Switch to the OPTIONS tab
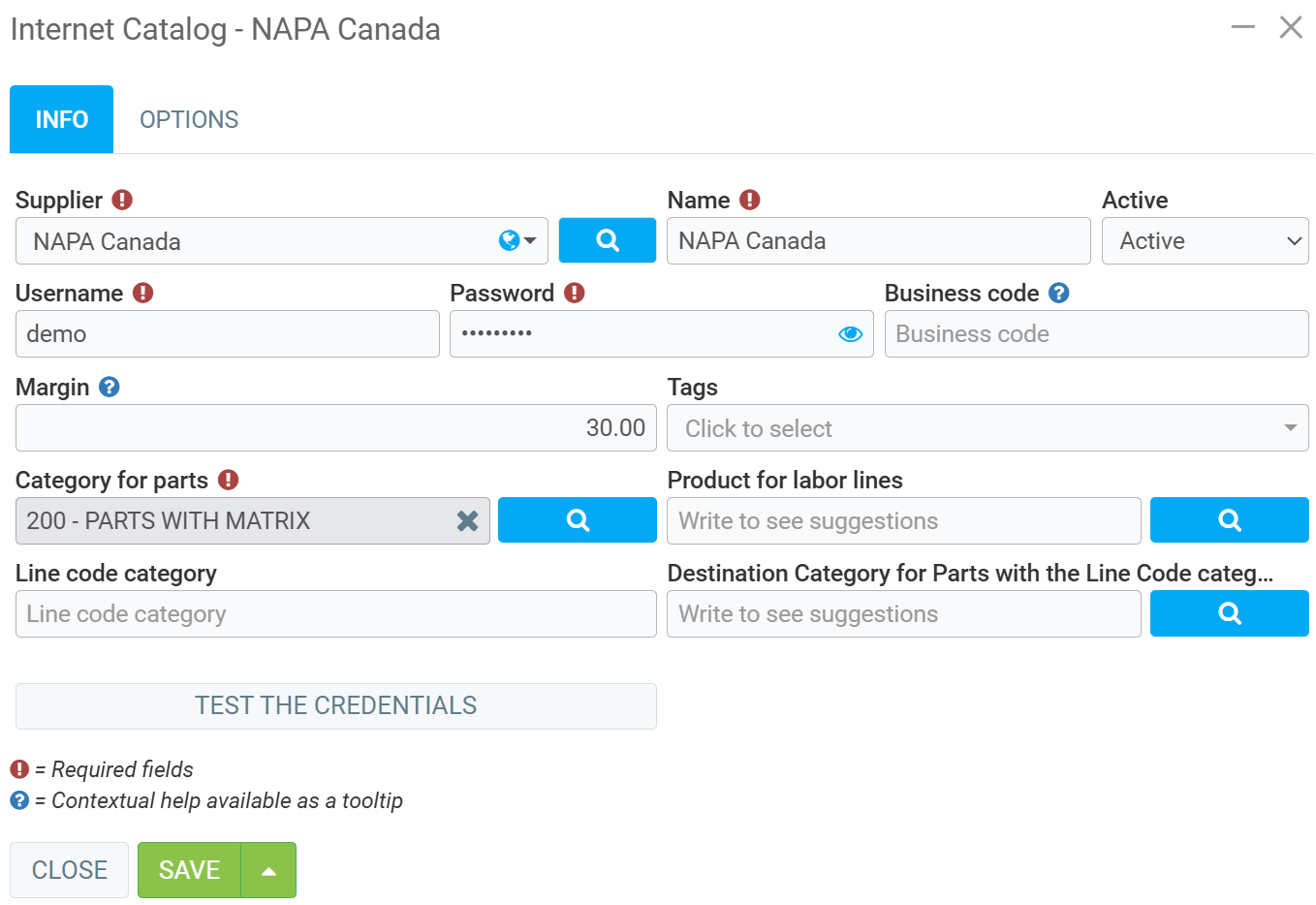This screenshot has width=1316, height=905. click(x=189, y=119)
